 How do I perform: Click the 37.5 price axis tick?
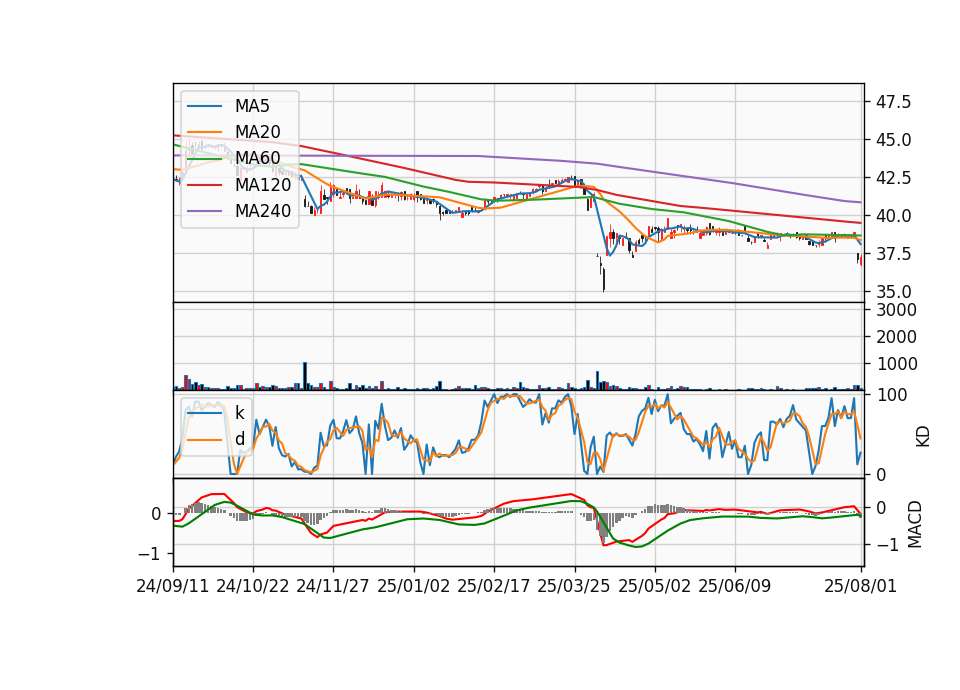(x=894, y=254)
